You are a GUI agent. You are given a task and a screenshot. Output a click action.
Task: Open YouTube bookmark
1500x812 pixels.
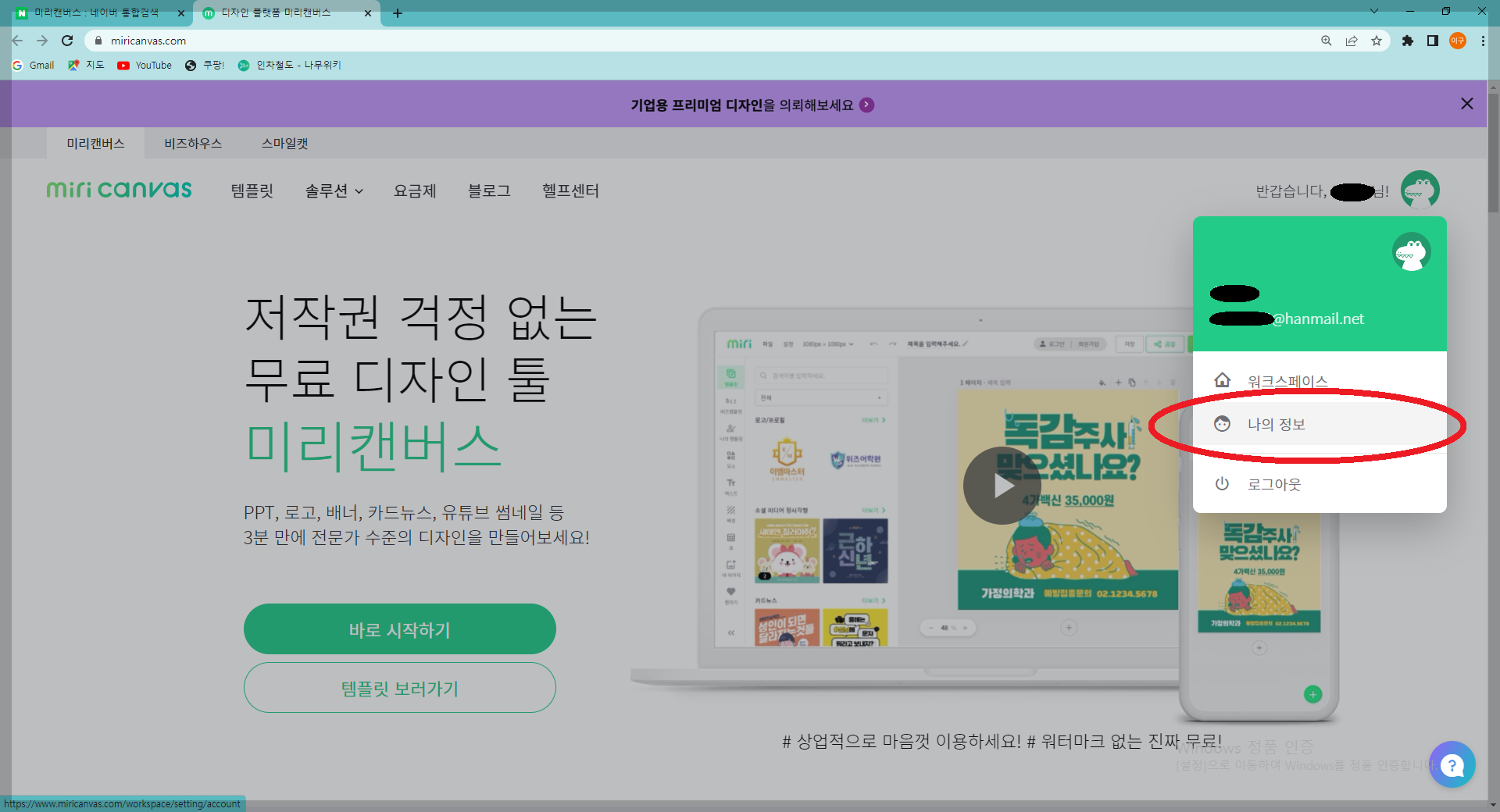(145, 65)
